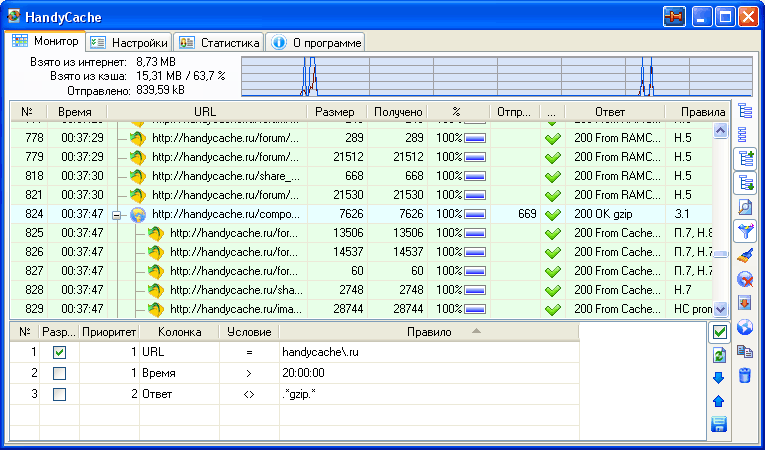The height and width of the screenshot is (450, 765).
Task: Open the Настройки tab
Action: point(129,42)
